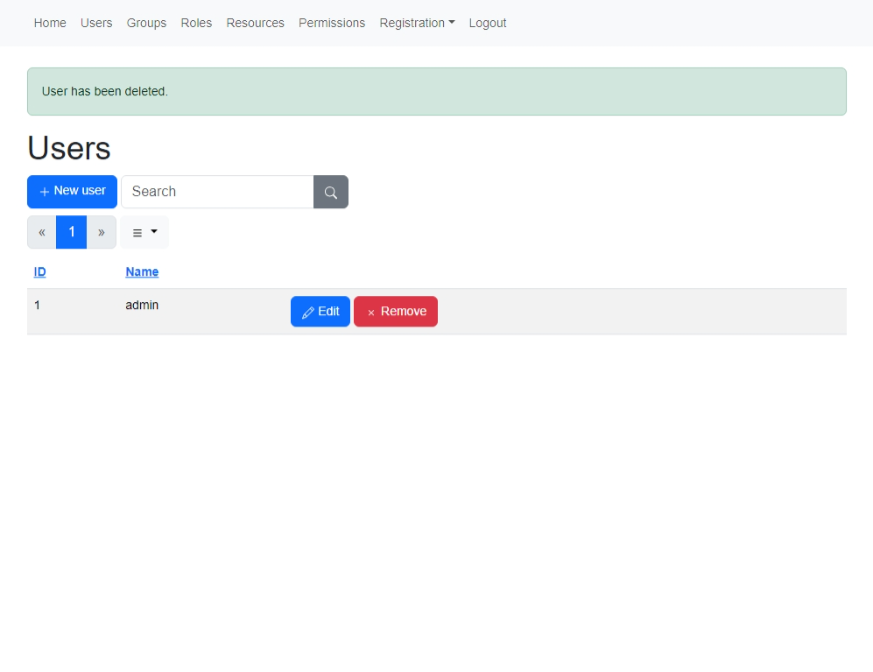Open the Groups page
This screenshot has width=873, height=672.
(146, 23)
